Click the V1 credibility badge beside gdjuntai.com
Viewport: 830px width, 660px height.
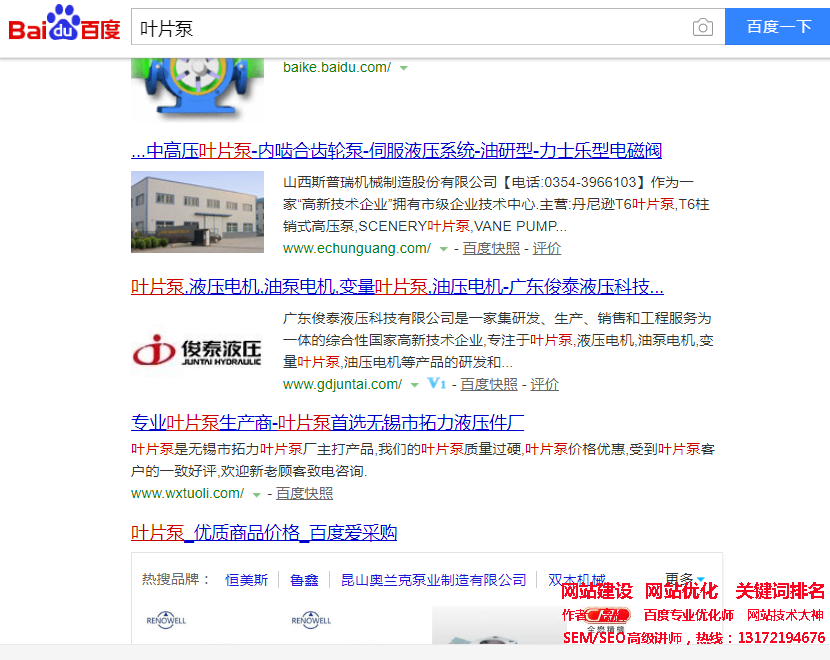tap(435, 384)
